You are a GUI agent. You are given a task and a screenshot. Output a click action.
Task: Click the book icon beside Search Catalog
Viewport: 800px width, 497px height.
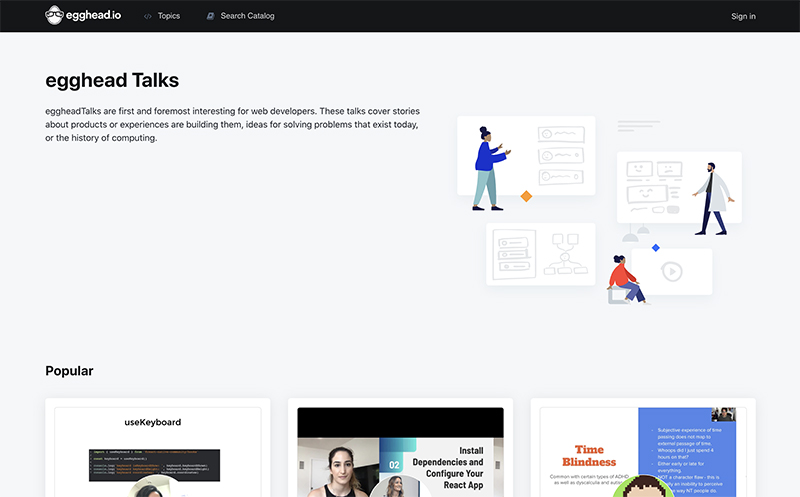[210, 16]
